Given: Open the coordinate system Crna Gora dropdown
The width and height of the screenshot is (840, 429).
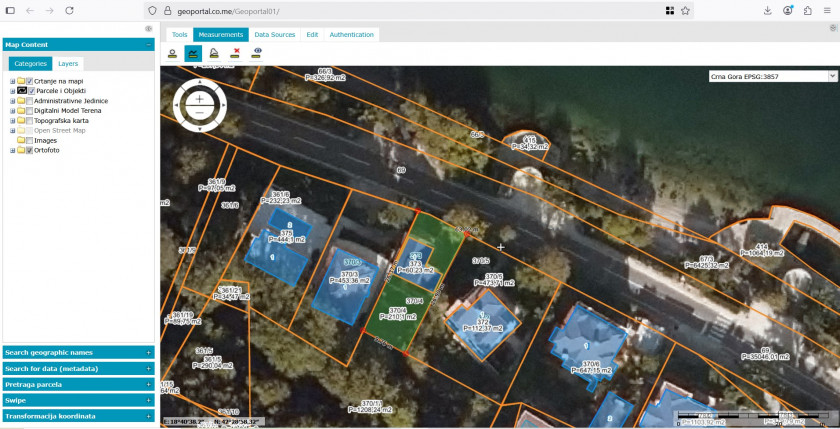Looking at the screenshot, I should [771, 75].
